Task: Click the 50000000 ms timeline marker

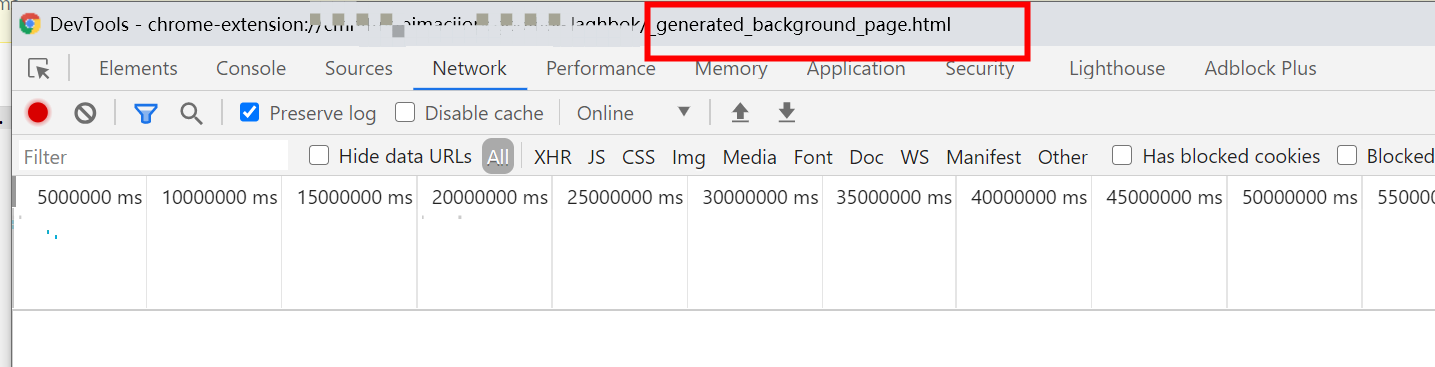Action: coord(1300,197)
